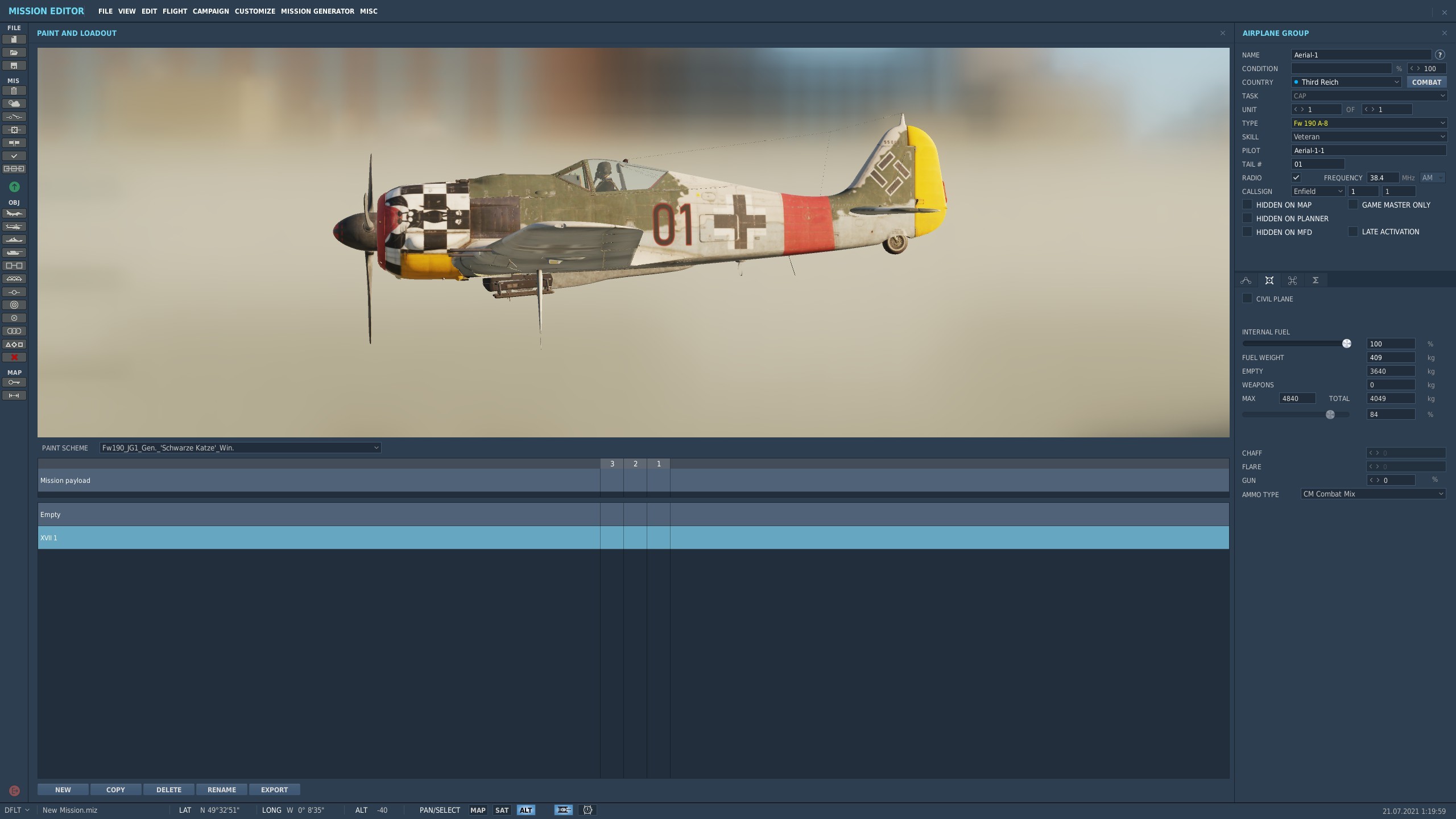Viewport: 1456px width, 819px height.
Task: Open the FLIGHT menu
Action: point(175,11)
